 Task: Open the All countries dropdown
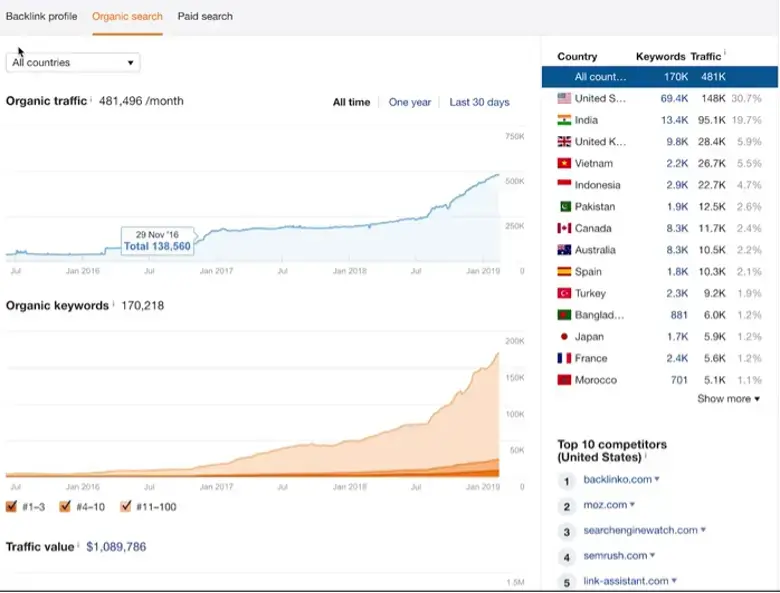click(x=73, y=63)
